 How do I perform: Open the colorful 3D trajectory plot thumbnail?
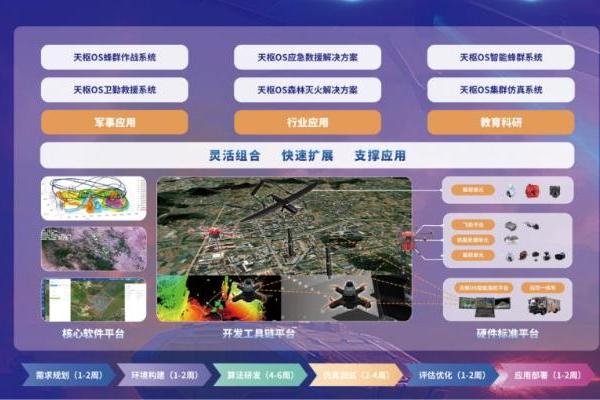(x=94, y=198)
